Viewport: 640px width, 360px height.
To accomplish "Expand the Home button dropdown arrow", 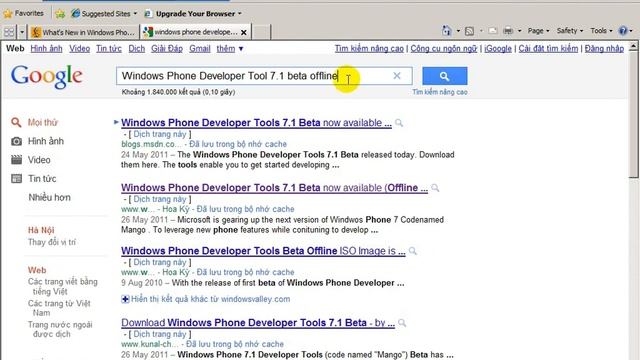I will 458,31.
